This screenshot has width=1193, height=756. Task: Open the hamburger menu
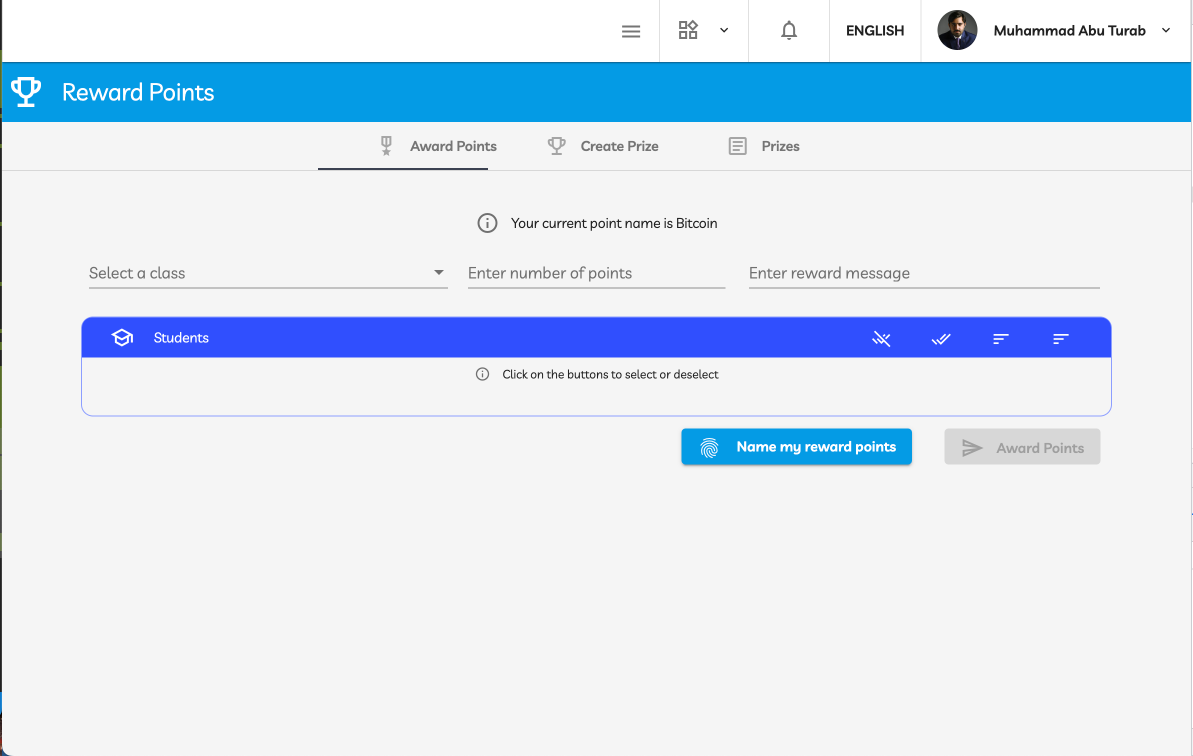pos(631,31)
